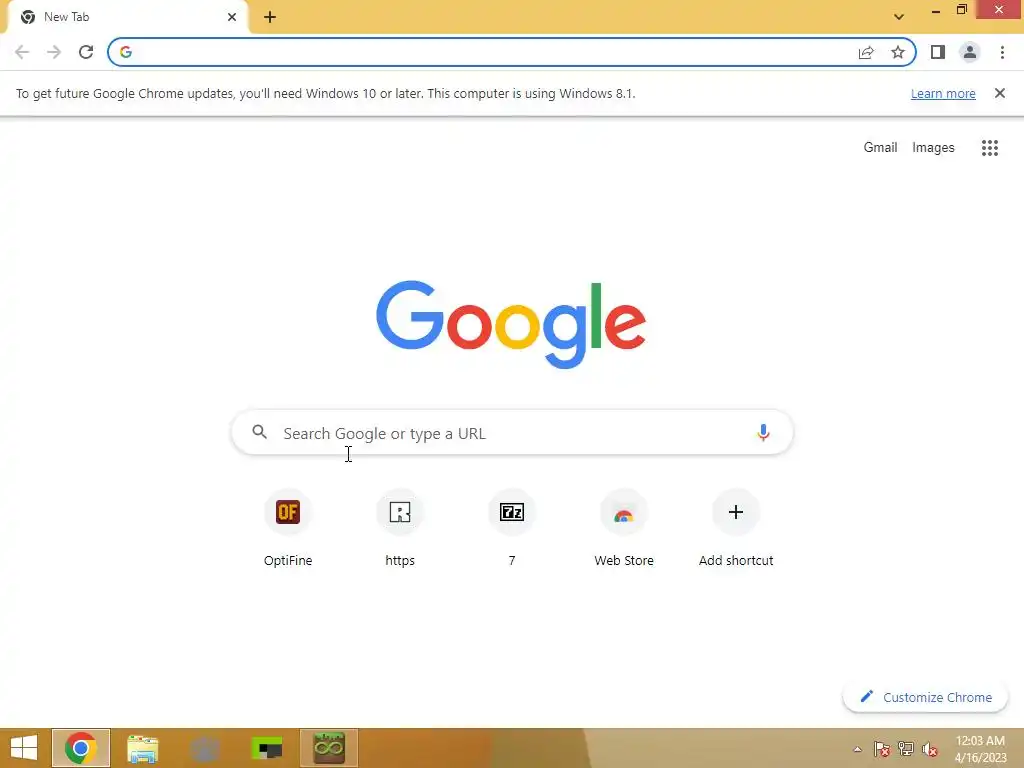Viewport: 1024px width, 768px height.
Task: Share this page using the share icon
Action: 866,52
